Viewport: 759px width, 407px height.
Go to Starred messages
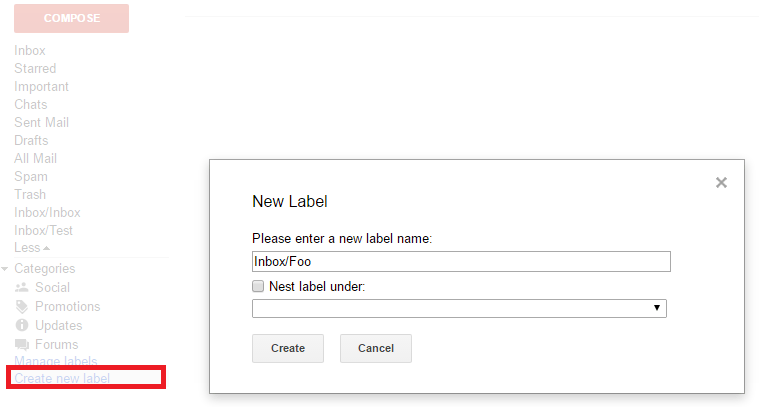[35, 69]
